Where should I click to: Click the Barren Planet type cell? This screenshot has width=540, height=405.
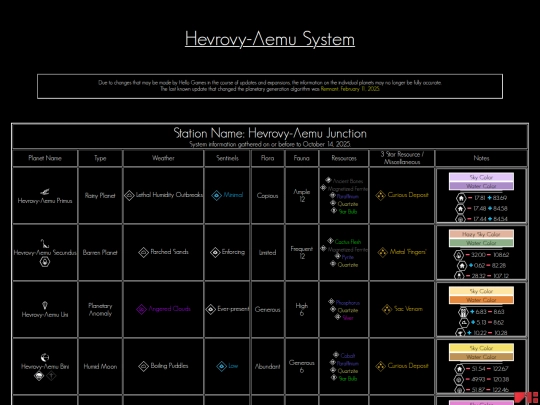[100, 253]
